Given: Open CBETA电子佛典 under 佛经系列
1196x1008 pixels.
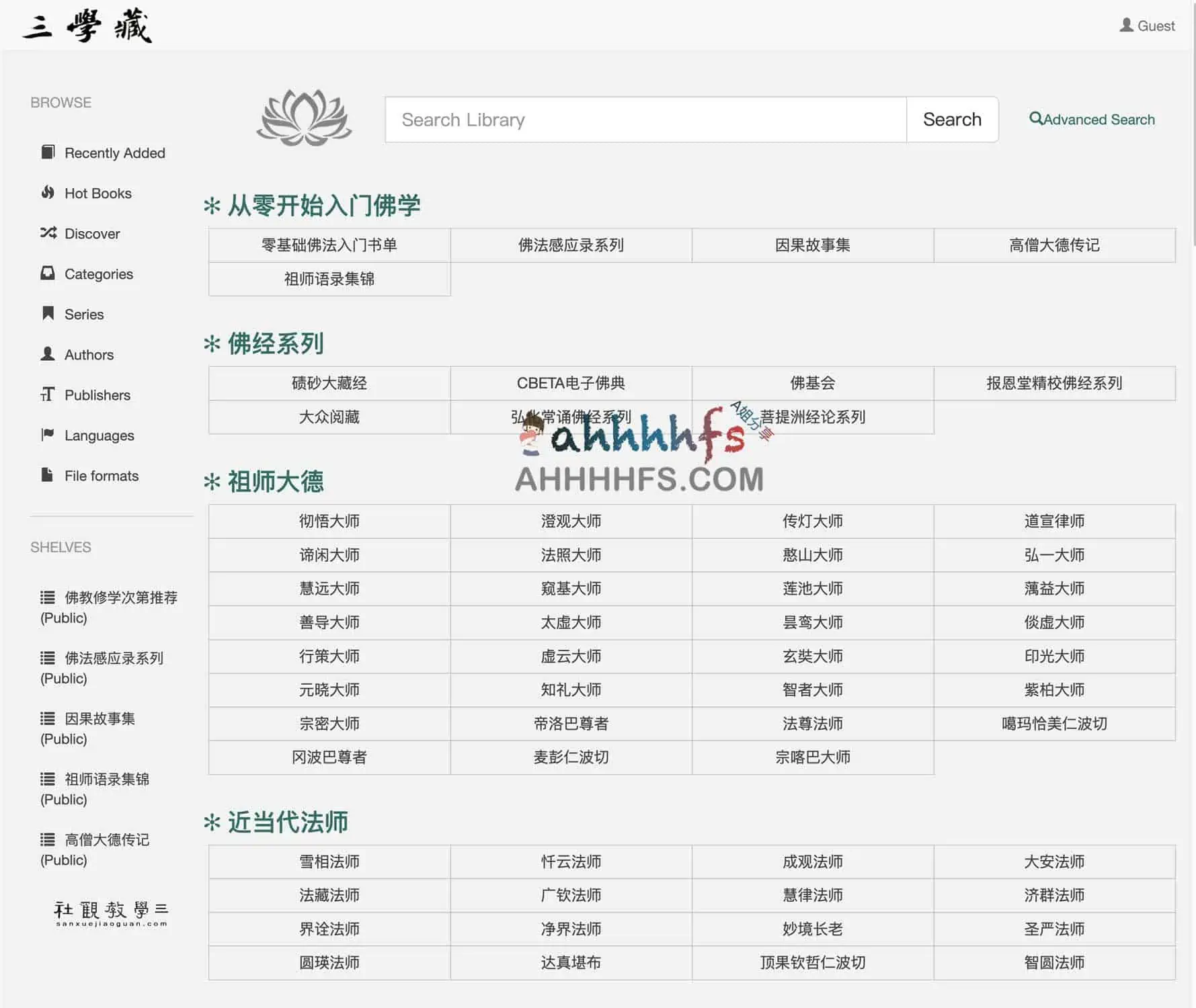Looking at the screenshot, I should pos(570,383).
